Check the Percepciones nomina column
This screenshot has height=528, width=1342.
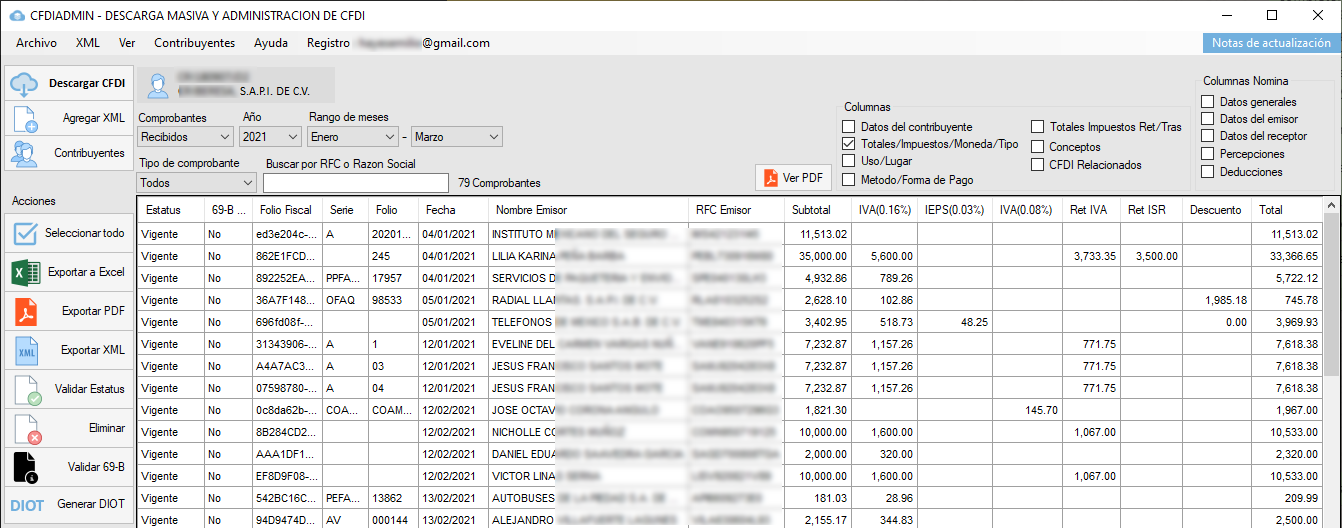[x=1208, y=154]
